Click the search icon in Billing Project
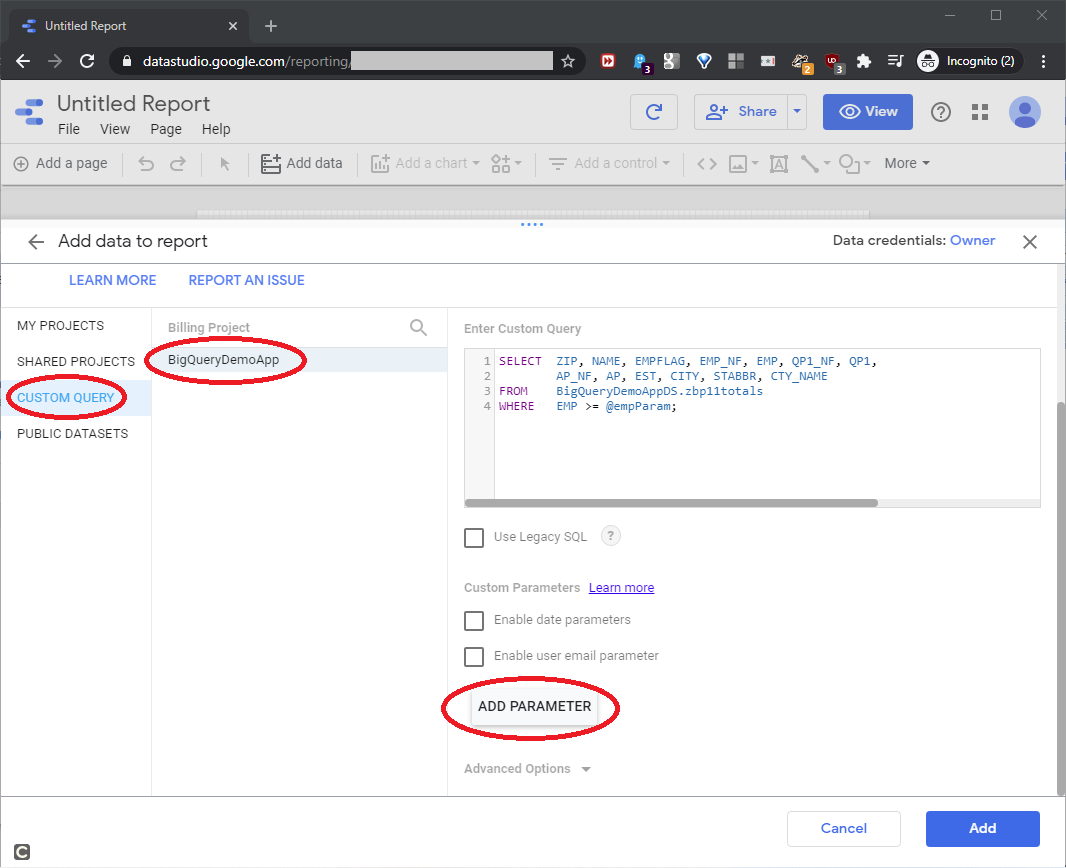Image resolution: width=1066 pixels, height=868 pixels. pos(418,327)
